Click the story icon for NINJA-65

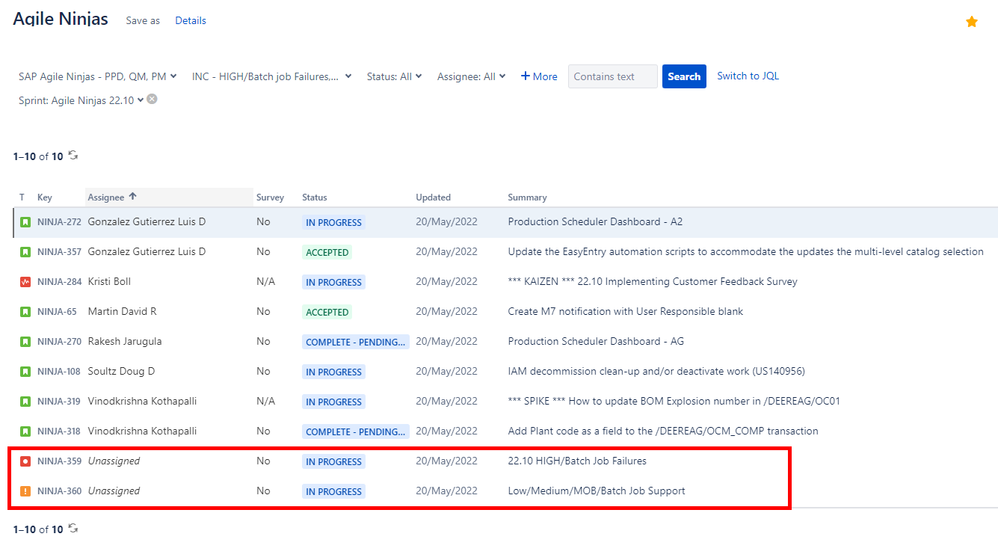[25, 312]
